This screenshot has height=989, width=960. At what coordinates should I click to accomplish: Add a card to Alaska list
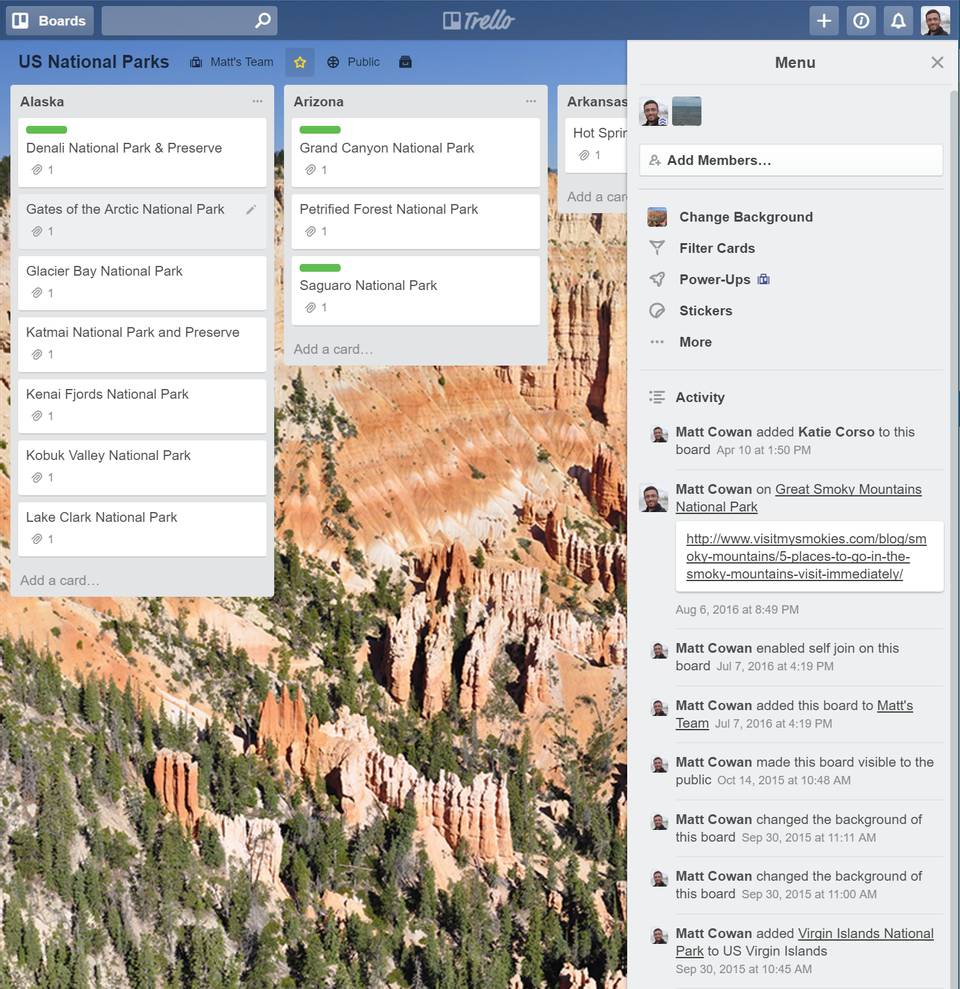click(60, 580)
